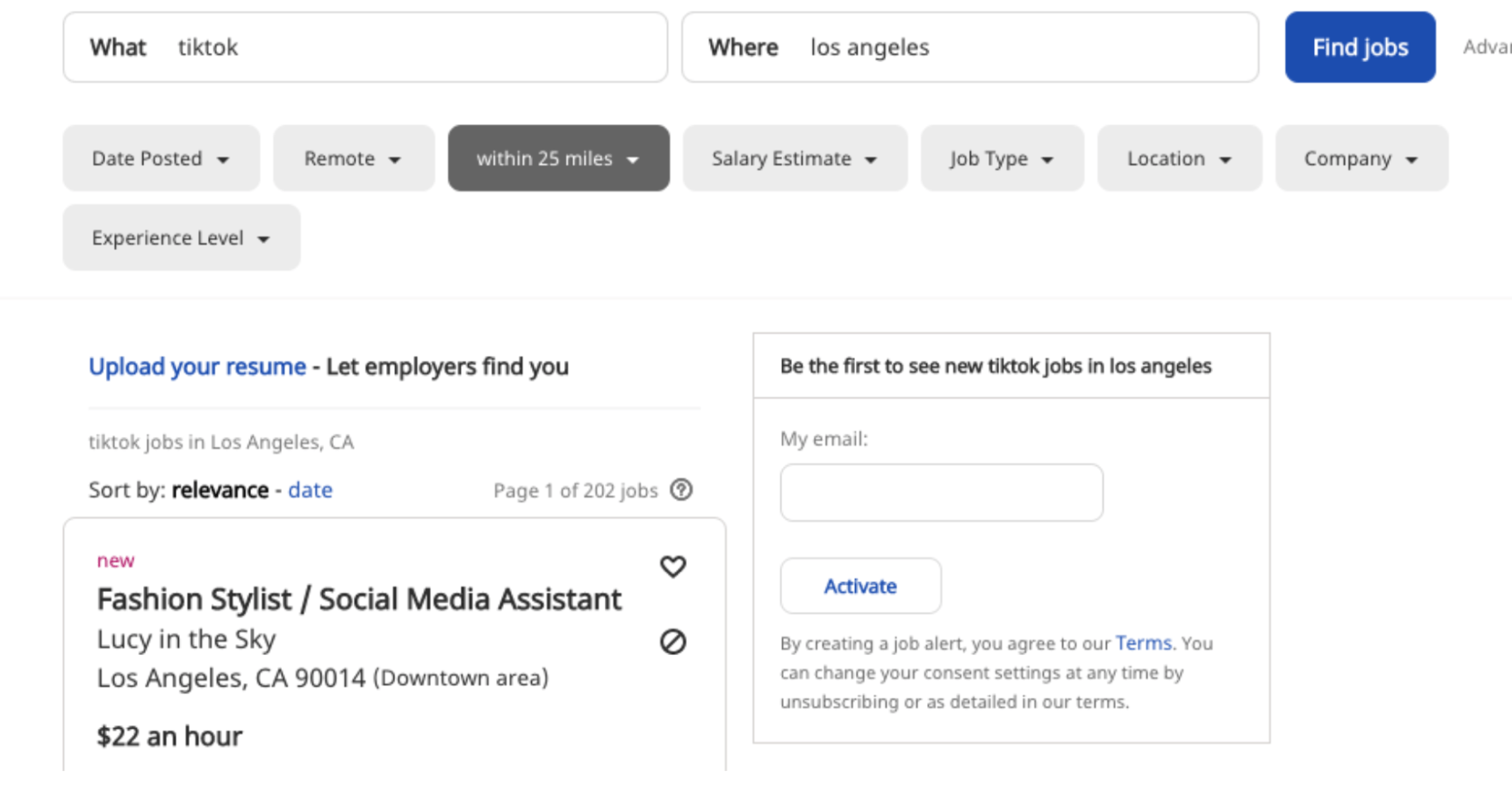This screenshot has height=790, width=1512.
Task: Focus the Where location field
Action: coord(970,47)
